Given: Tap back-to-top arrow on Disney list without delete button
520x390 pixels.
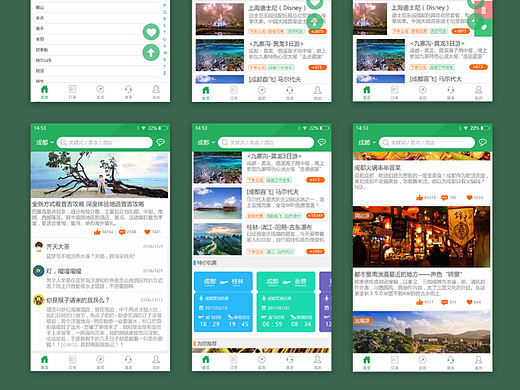Looking at the screenshot, I should (x=314, y=22).
